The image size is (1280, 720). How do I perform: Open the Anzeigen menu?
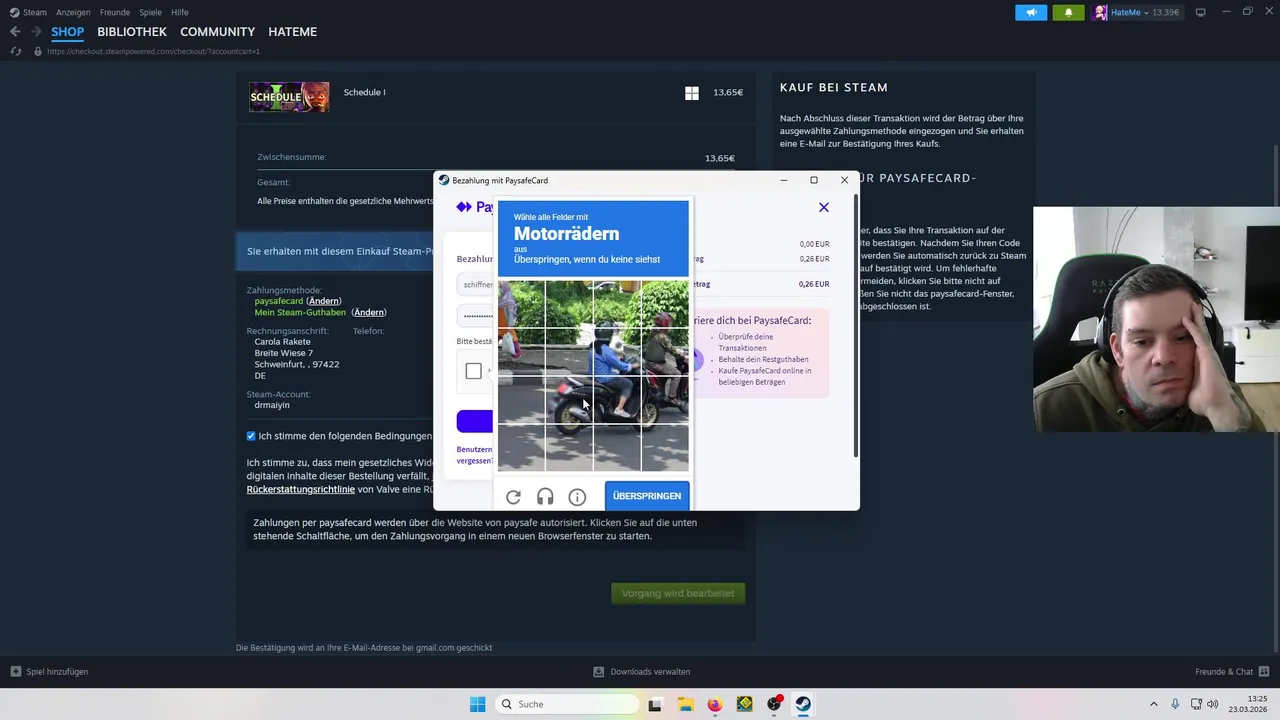click(x=73, y=12)
